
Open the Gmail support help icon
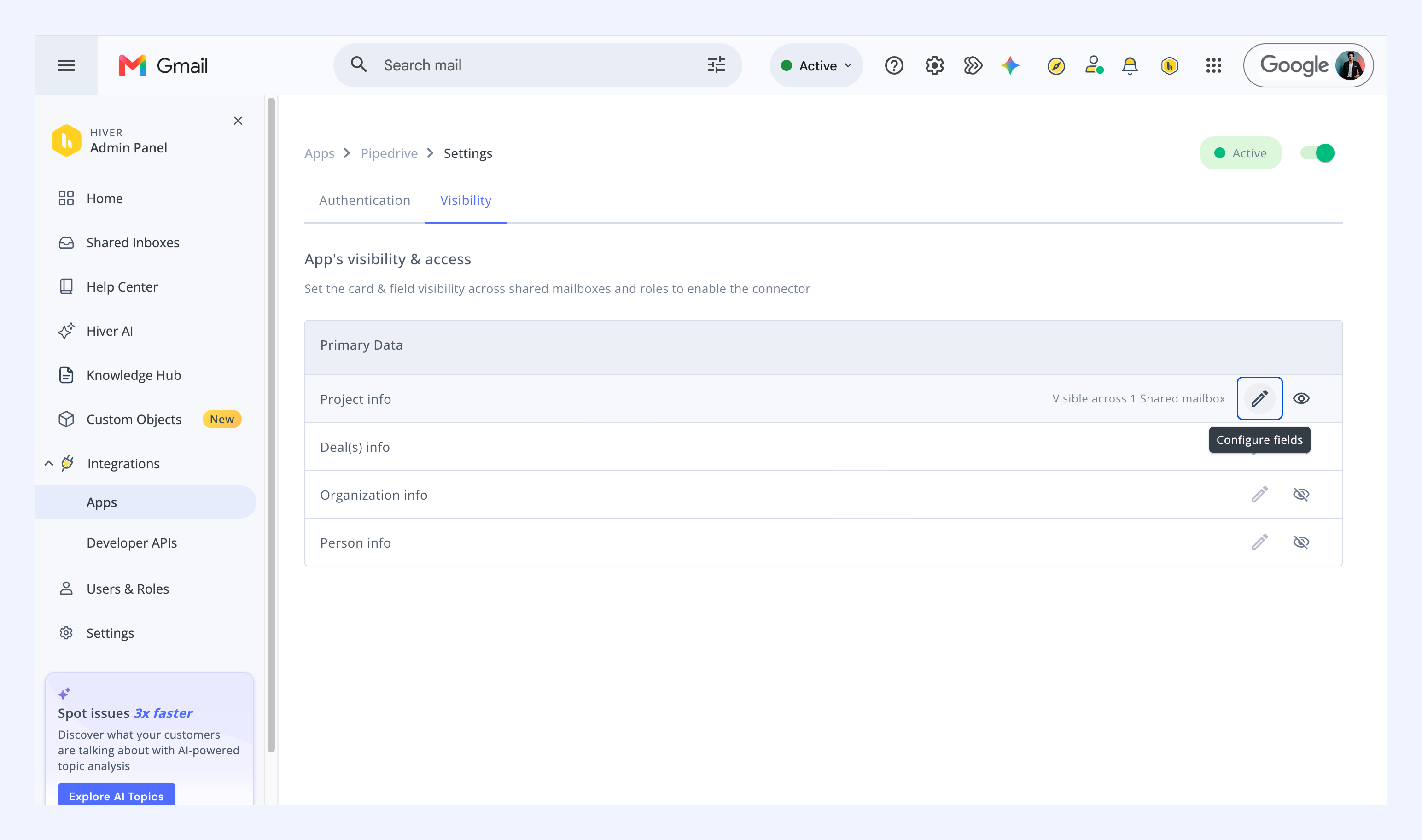(x=894, y=66)
